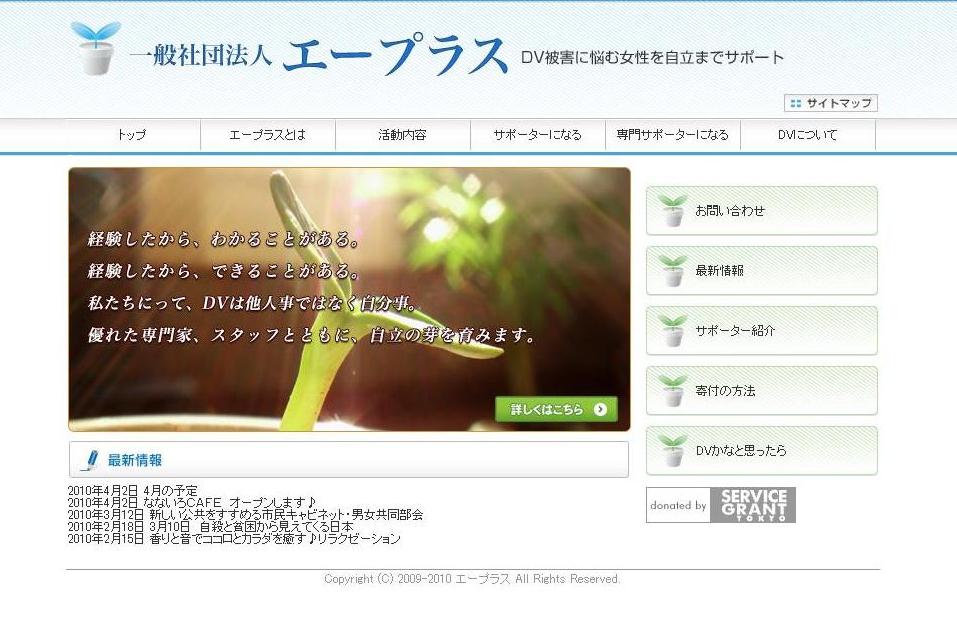
Task: Select サポーターになる in the navigation bar
Action: (x=537, y=135)
